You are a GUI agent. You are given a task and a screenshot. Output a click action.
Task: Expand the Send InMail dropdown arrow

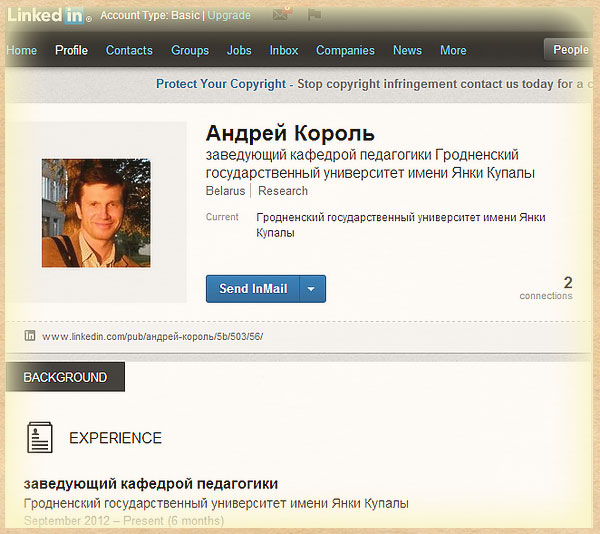[x=311, y=289]
